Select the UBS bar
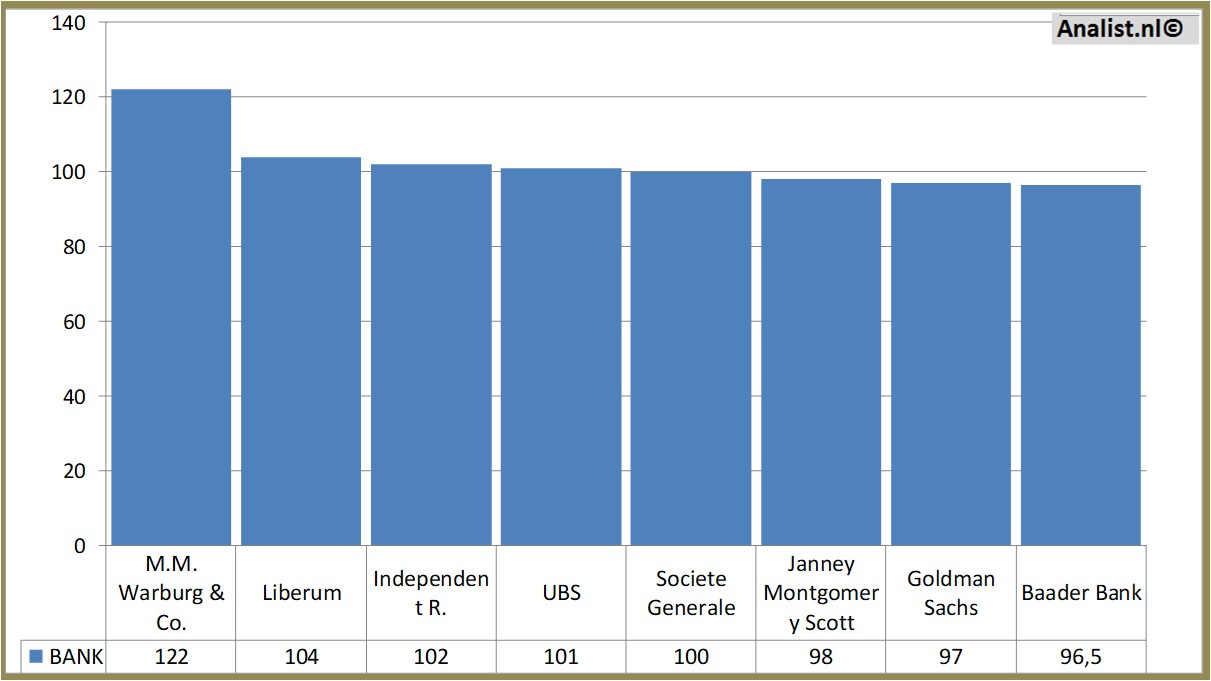This screenshot has height=681, width=1211. (561, 357)
